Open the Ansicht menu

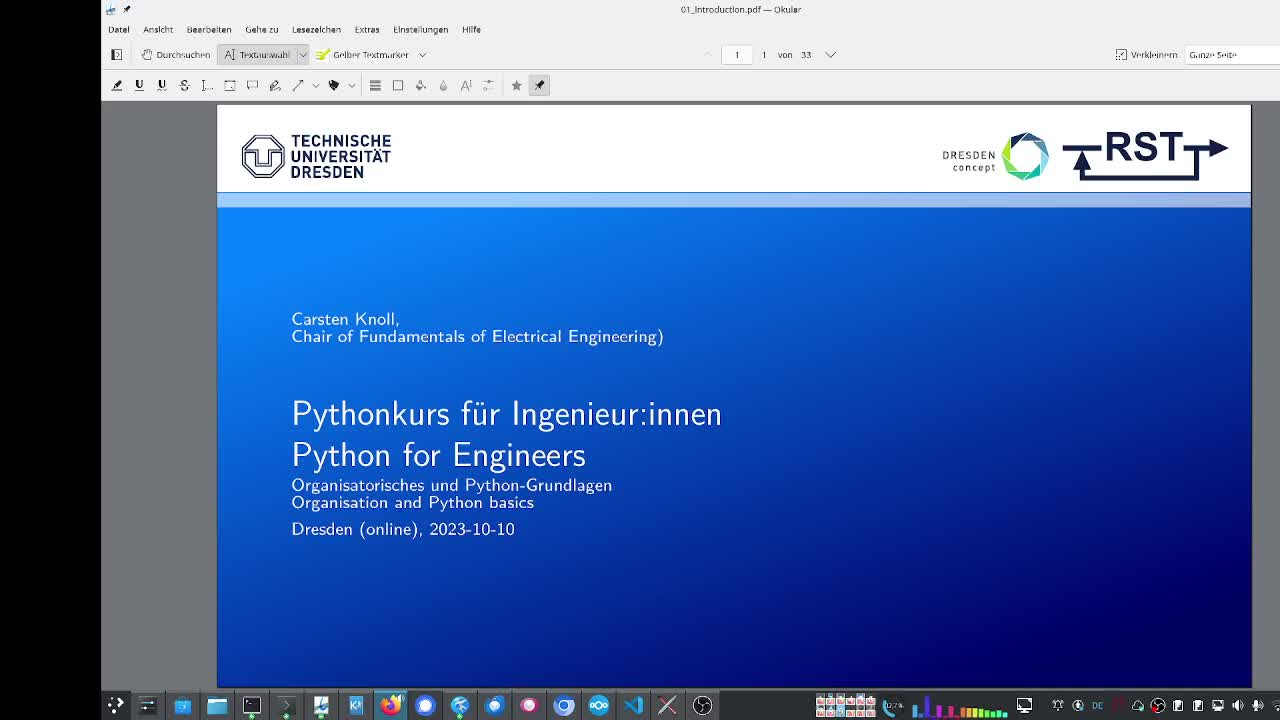(x=158, y=30)
